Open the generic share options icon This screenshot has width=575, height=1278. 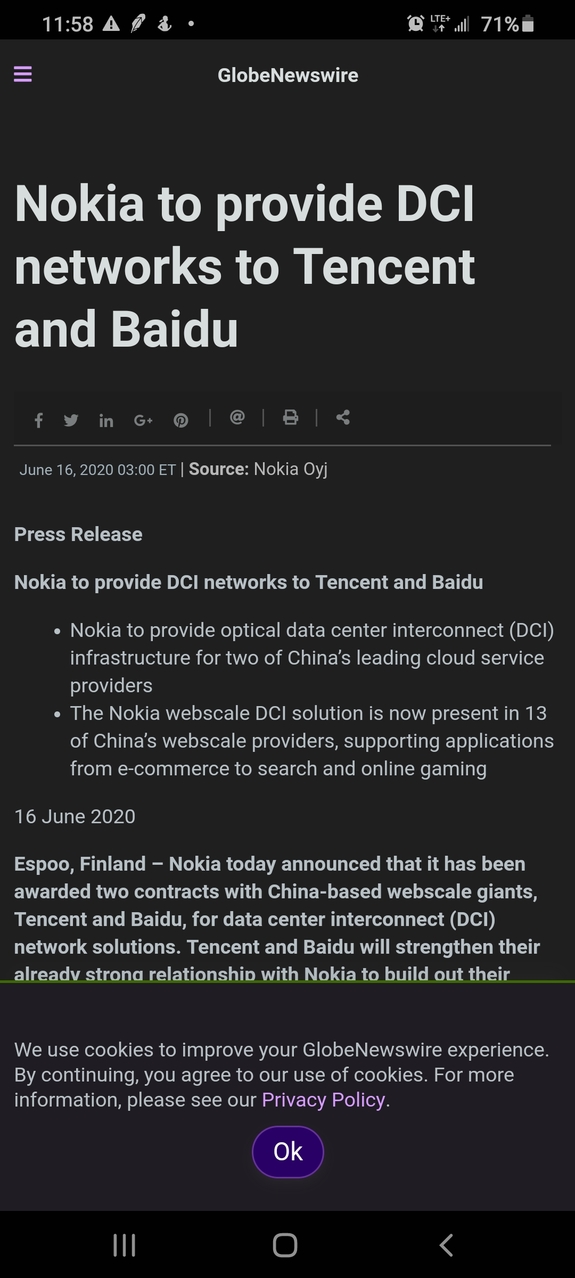(343, 417)
